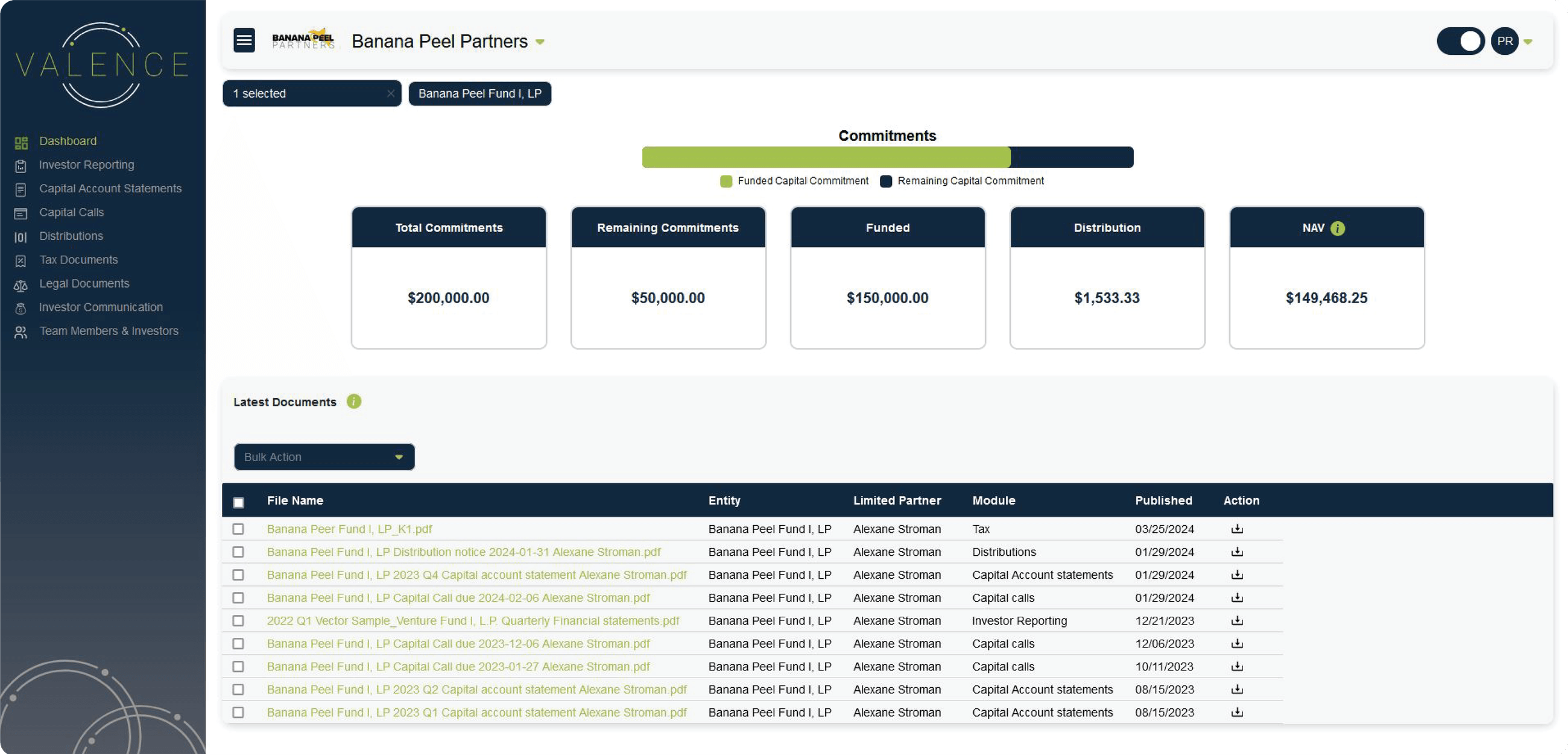Open Distributions from the sidebar icon
The width and height of the screenshot is (1568, 756).
[x=21, y=237]
